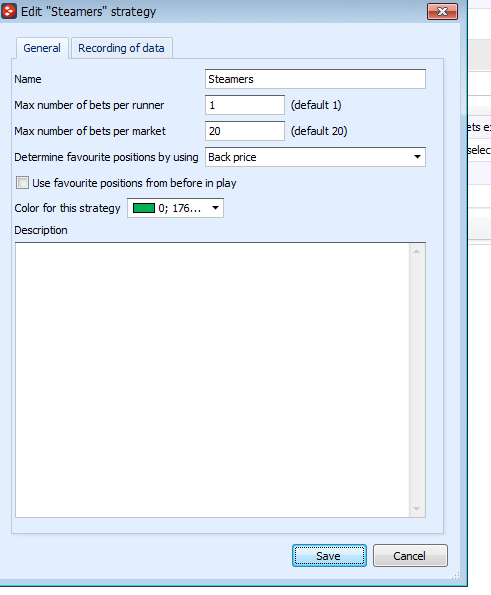Screen dimensions: 491x595
Task: Focus the Max bets per market field
Action: [x=245, y=131]
